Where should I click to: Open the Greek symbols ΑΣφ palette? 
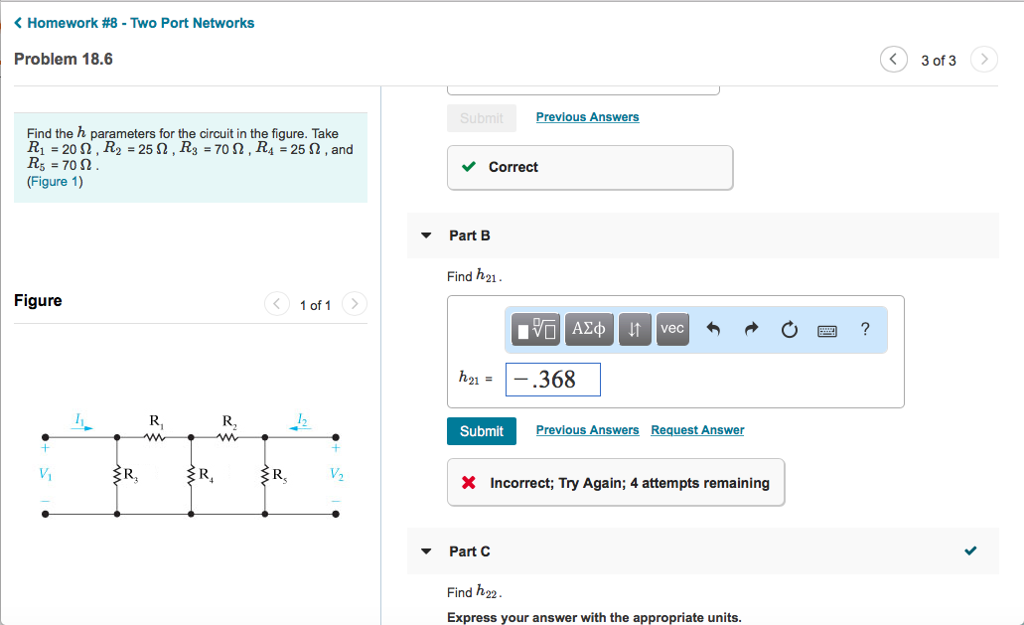tap(589, 329)
